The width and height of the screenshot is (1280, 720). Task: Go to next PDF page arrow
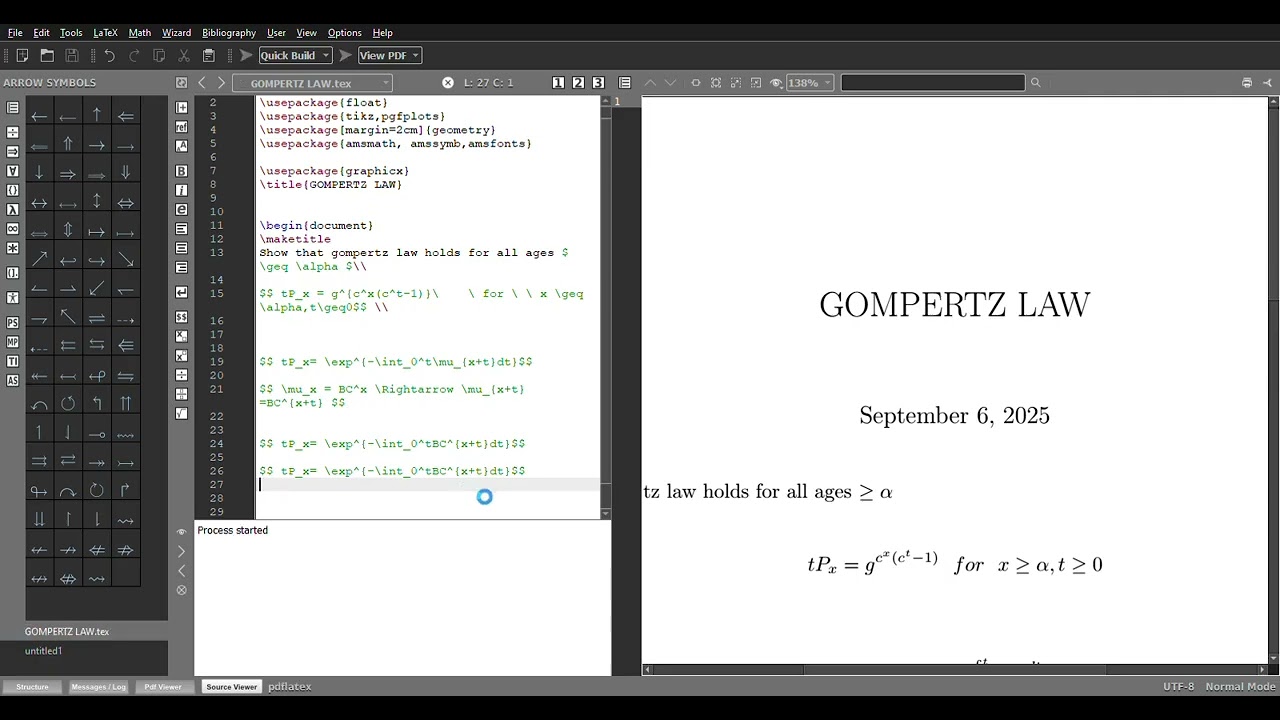[x=670, y=83]
